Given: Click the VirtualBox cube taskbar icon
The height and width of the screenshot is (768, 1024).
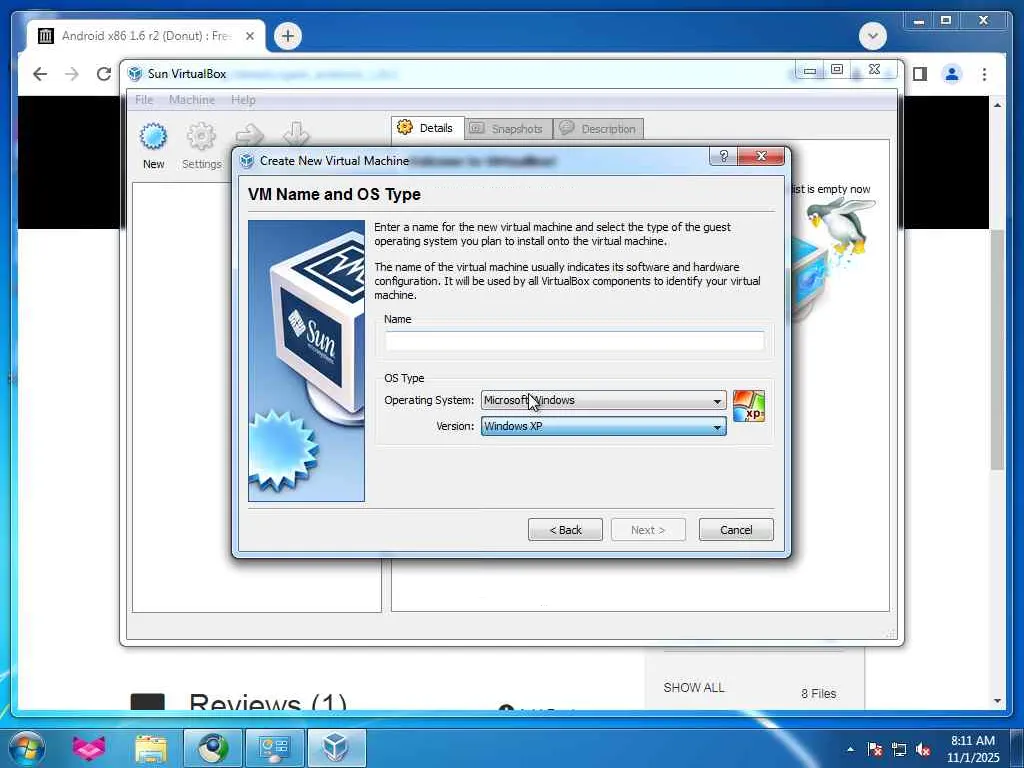Looking at the screenshot, I should pyautogui.click(x=336, y=748).
